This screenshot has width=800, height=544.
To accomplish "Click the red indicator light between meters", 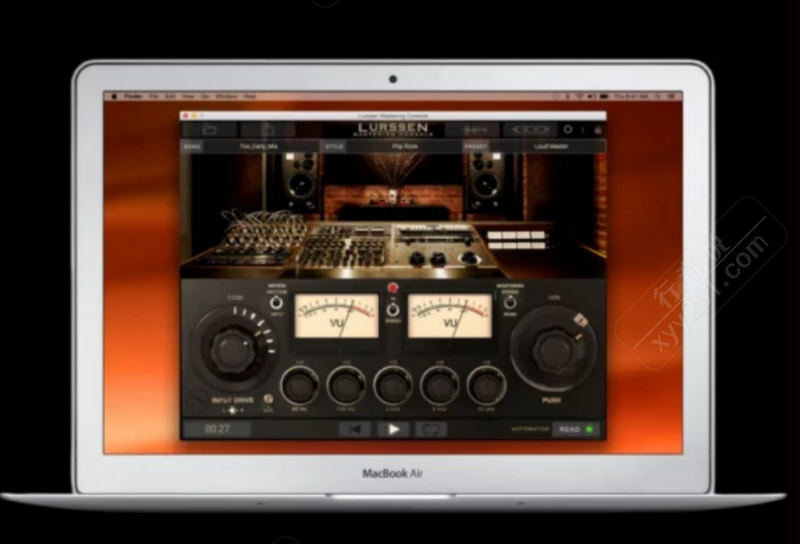I will [x=392, y=288].
